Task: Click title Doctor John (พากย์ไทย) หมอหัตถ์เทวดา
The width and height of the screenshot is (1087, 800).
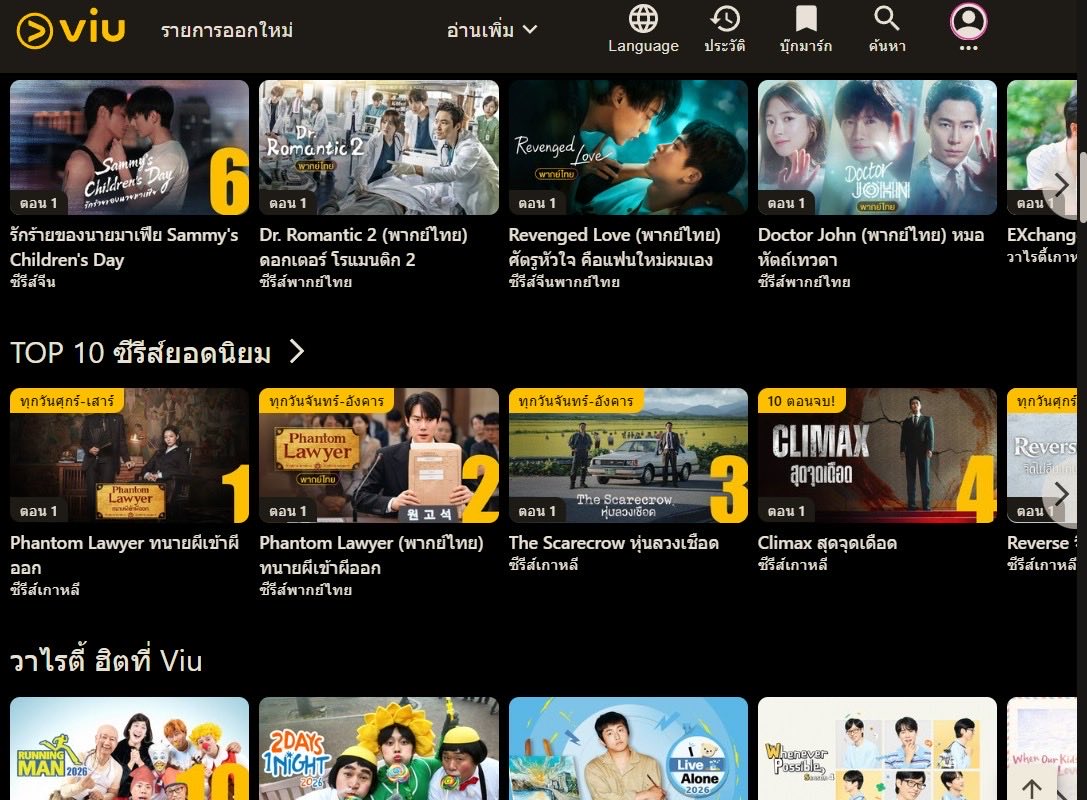Action: [871, 247]
